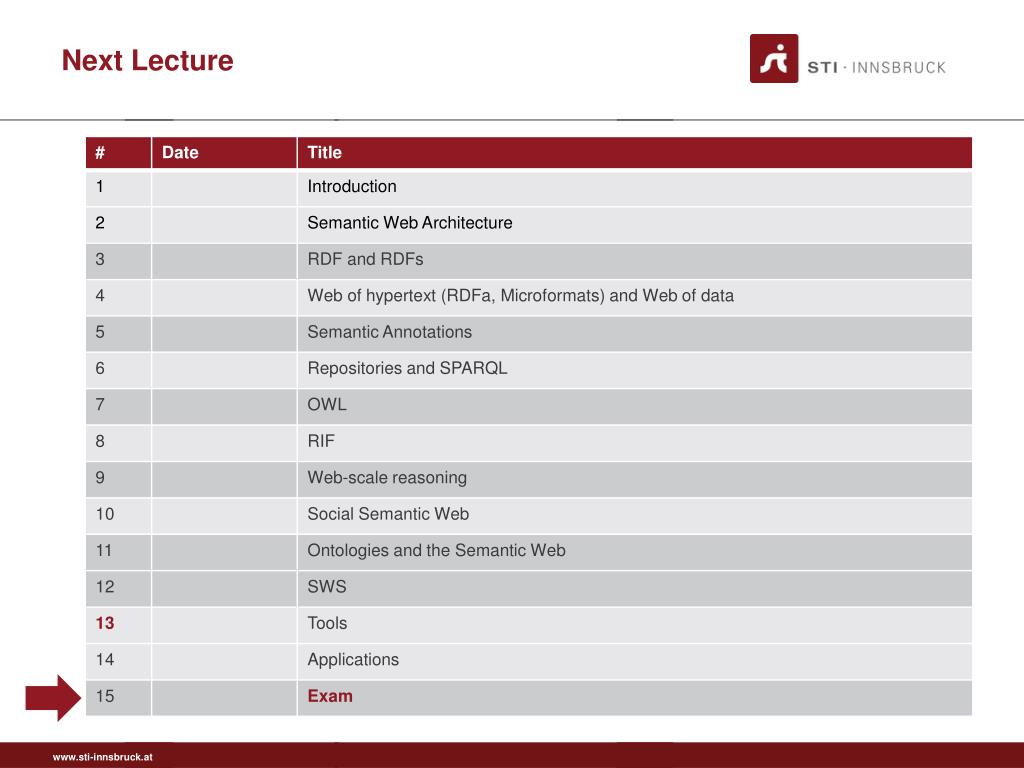Screen dimensions: 1024x768
Task: Click the empty Date cell for Exam row
Action: tap(224, 698)
